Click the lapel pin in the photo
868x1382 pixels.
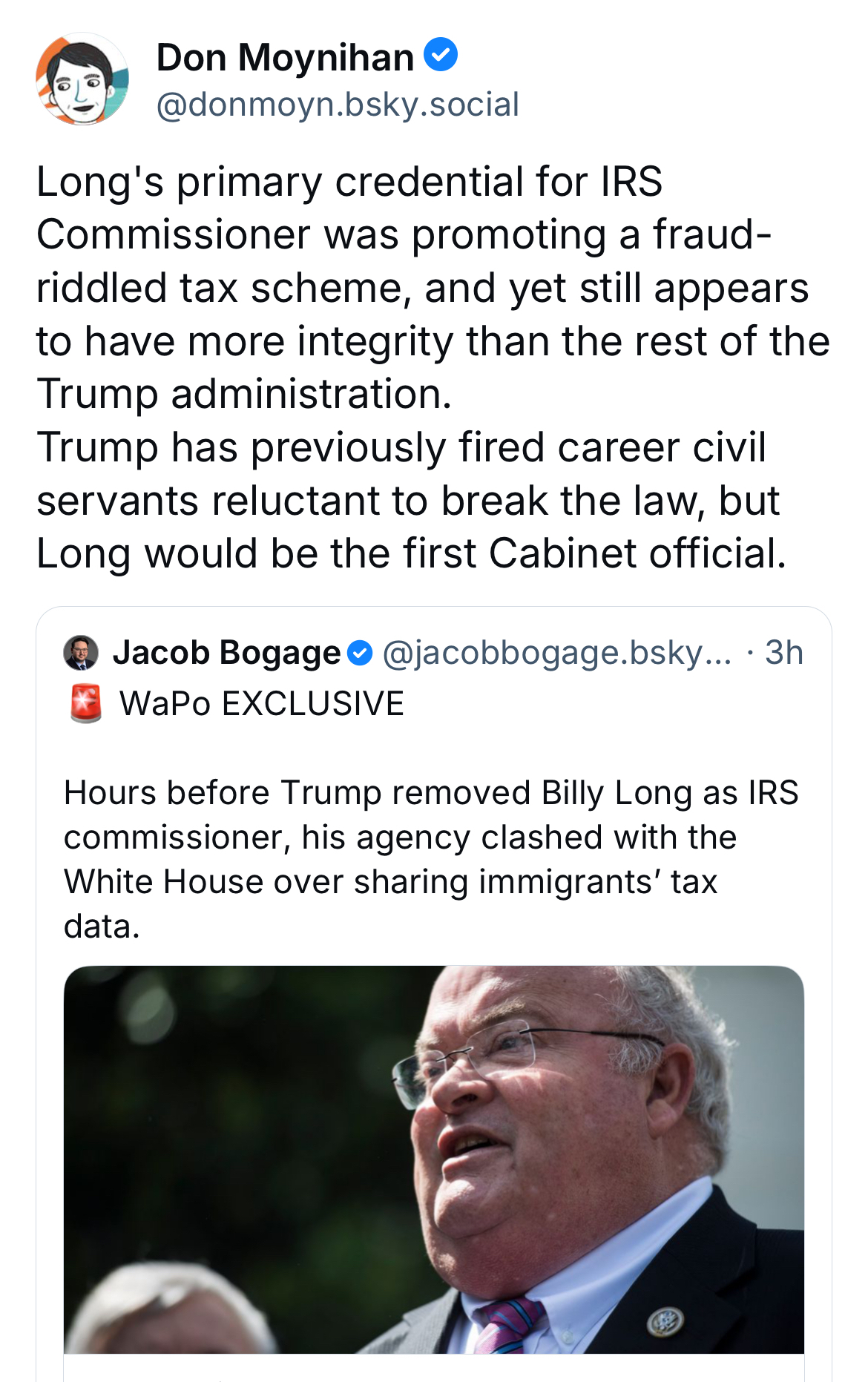(x=665, y=1321)
